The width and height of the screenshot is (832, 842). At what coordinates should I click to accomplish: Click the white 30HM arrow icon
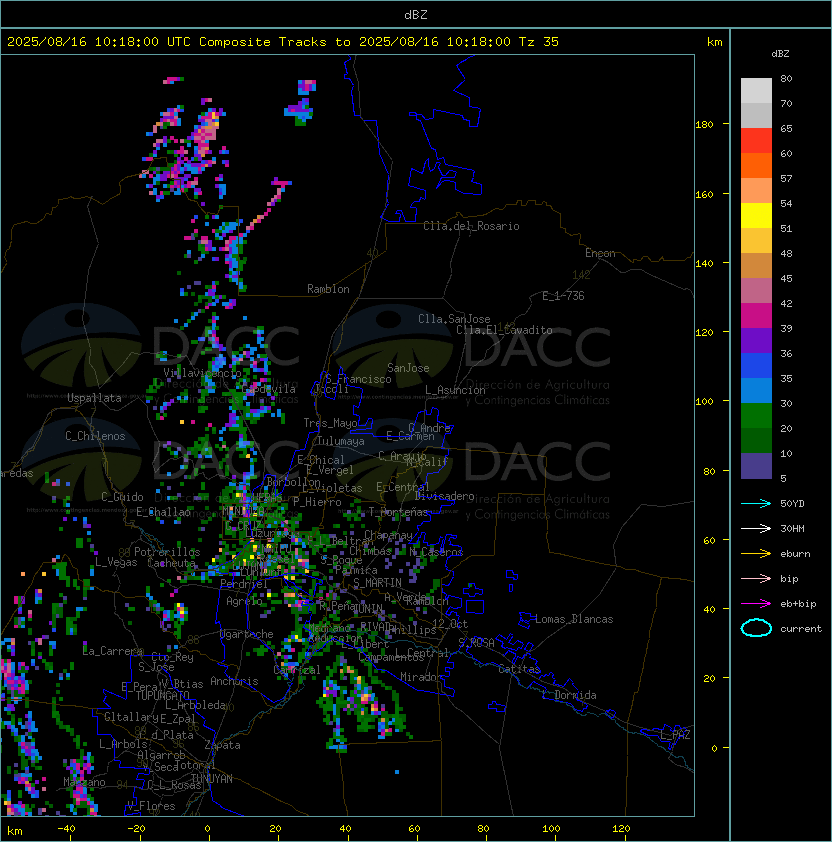tap(756, 528)
